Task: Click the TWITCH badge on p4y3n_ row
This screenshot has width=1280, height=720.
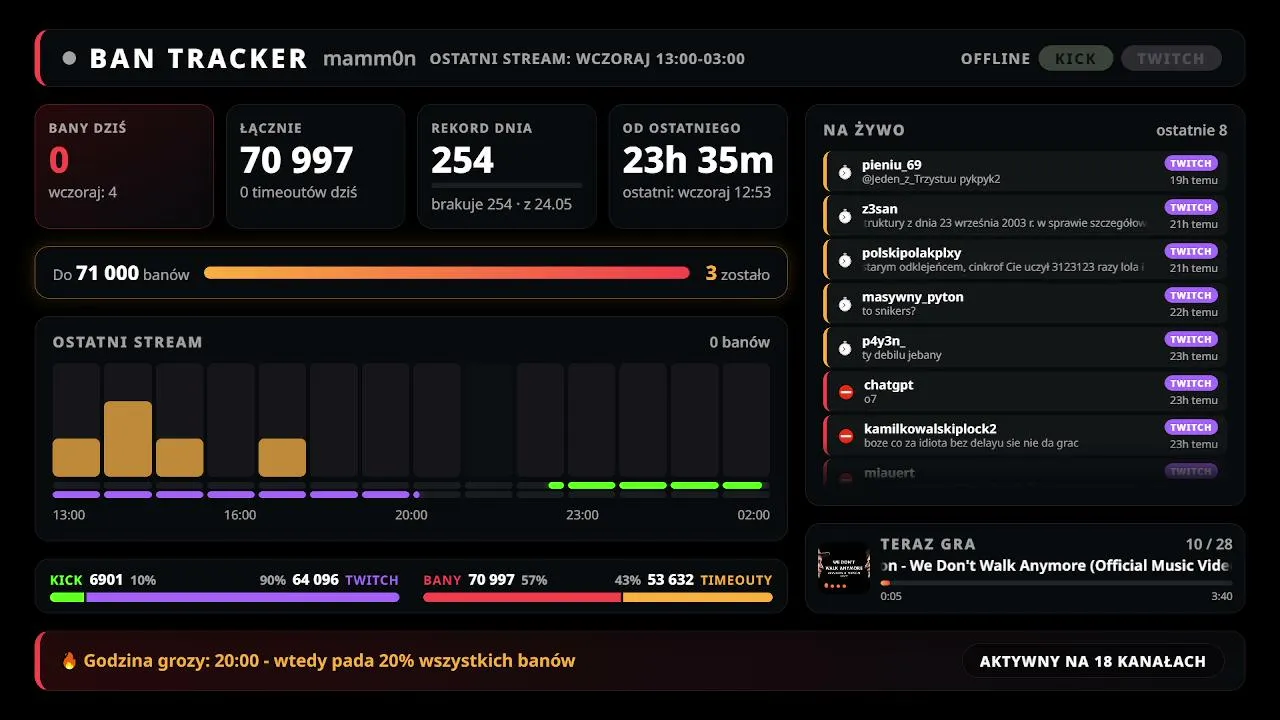Action: (x=1191, y=339)
